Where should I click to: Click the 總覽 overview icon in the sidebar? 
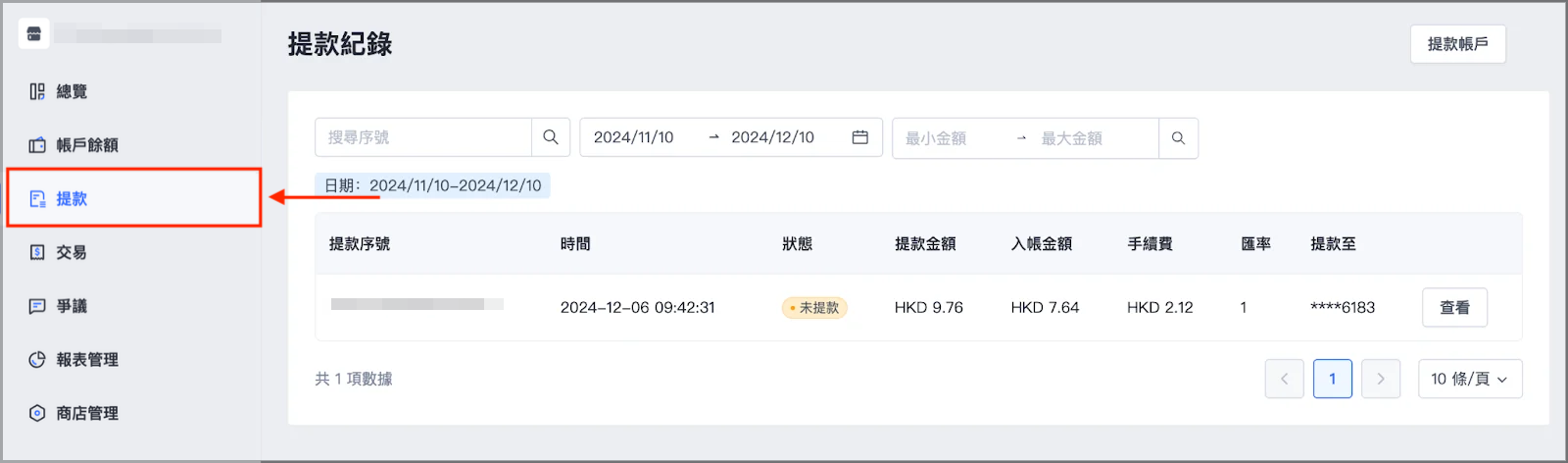[37, 91]
